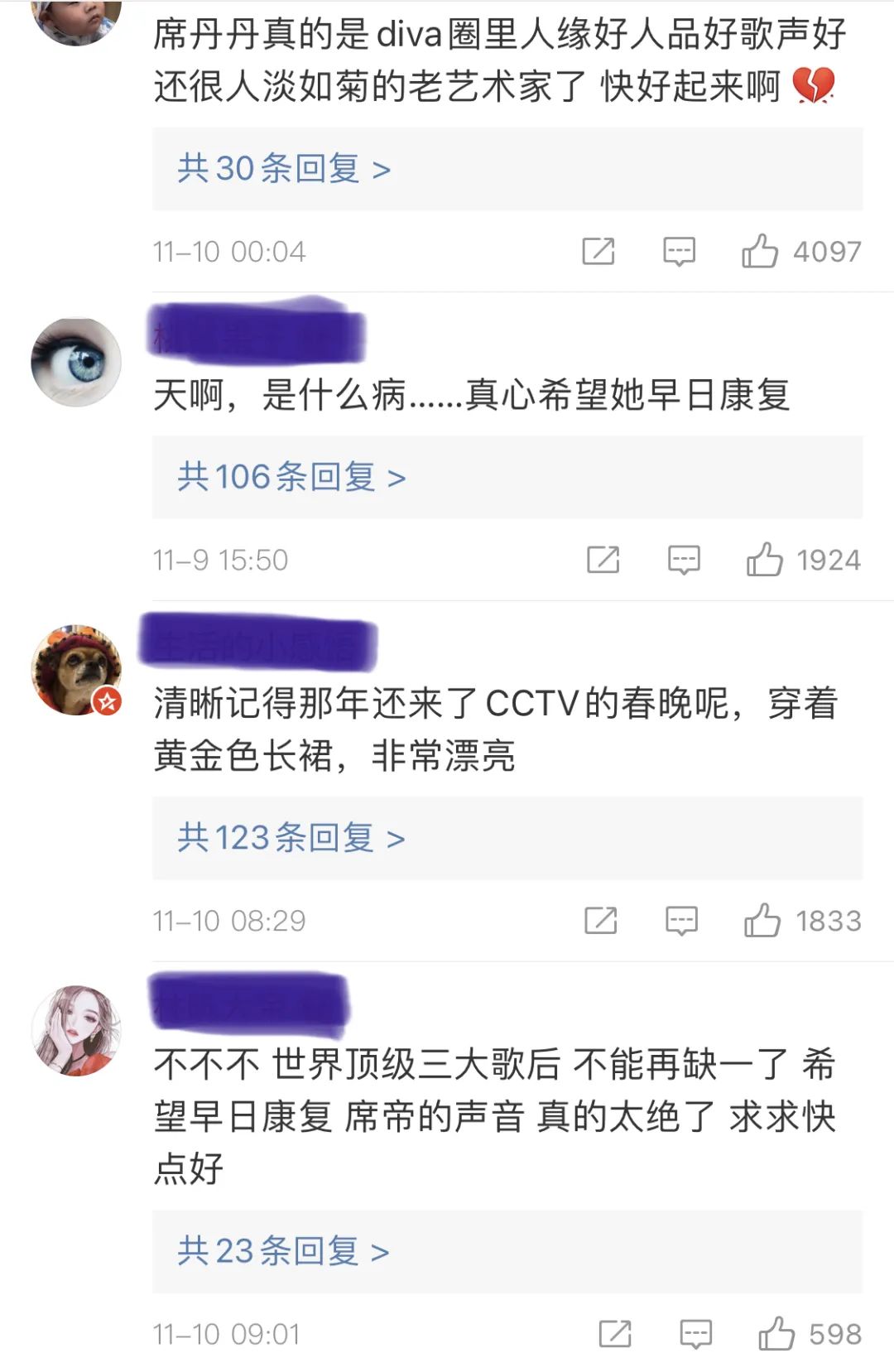This screenshot has width=894, height=1372.
Task: Open 共23条回复 reply thread
Action: 507,1251
